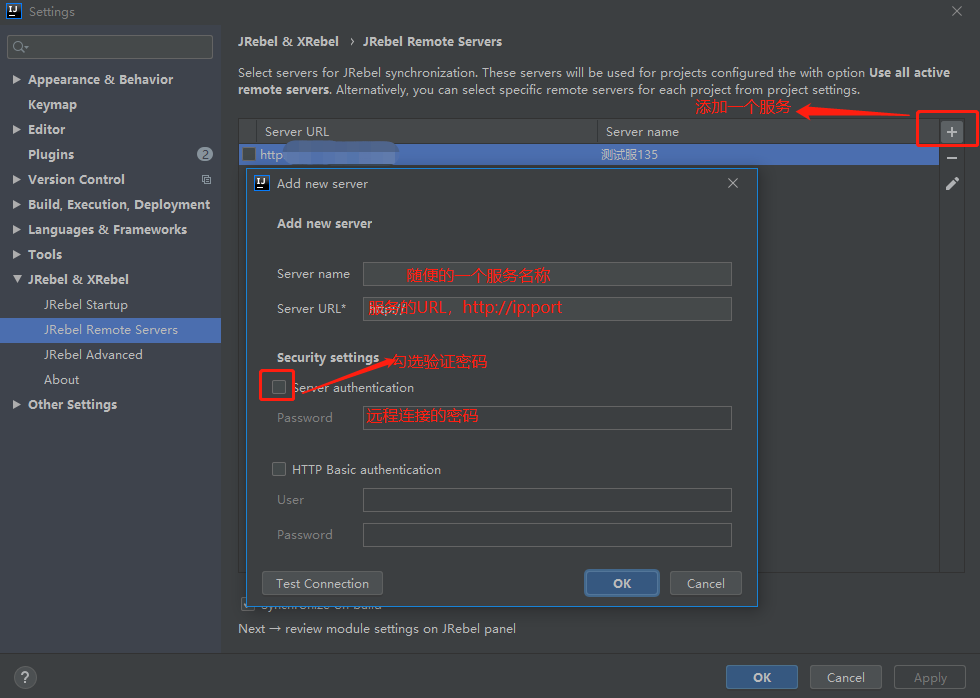Cancel the Add new server dialog
This screenshot has width=980, height=698.
point(706,583)
